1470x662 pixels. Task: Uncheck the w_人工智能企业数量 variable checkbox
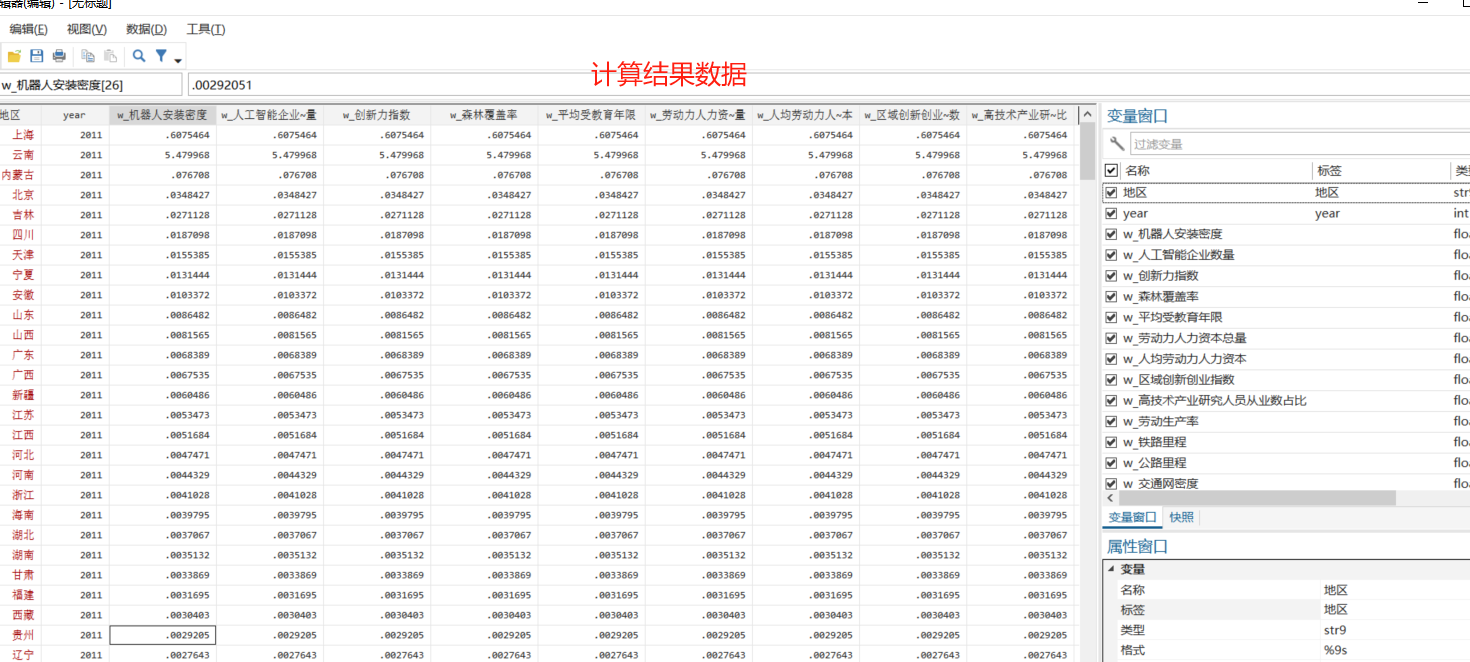pos(1111,255)
